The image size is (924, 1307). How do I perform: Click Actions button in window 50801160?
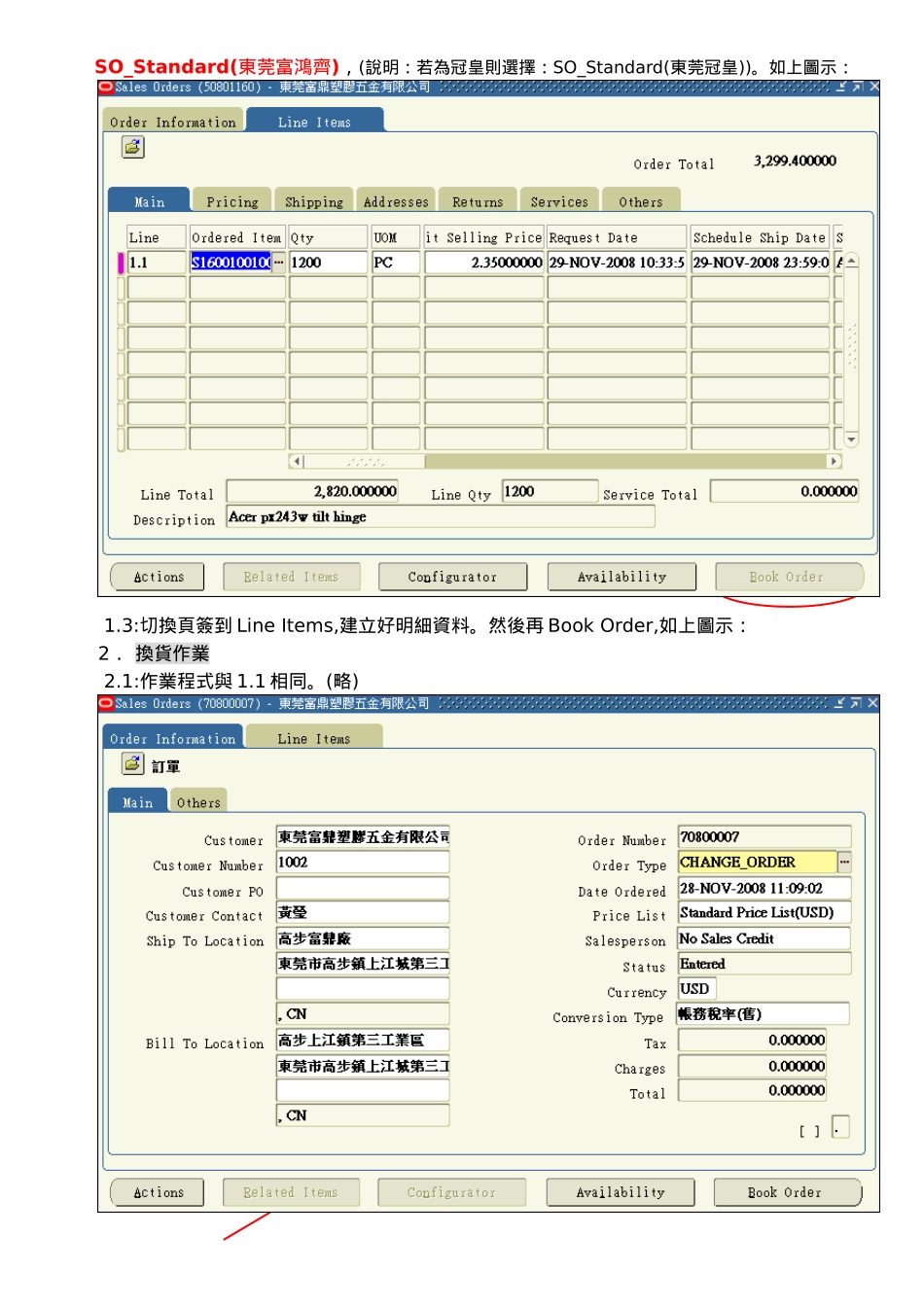point(158,577)
